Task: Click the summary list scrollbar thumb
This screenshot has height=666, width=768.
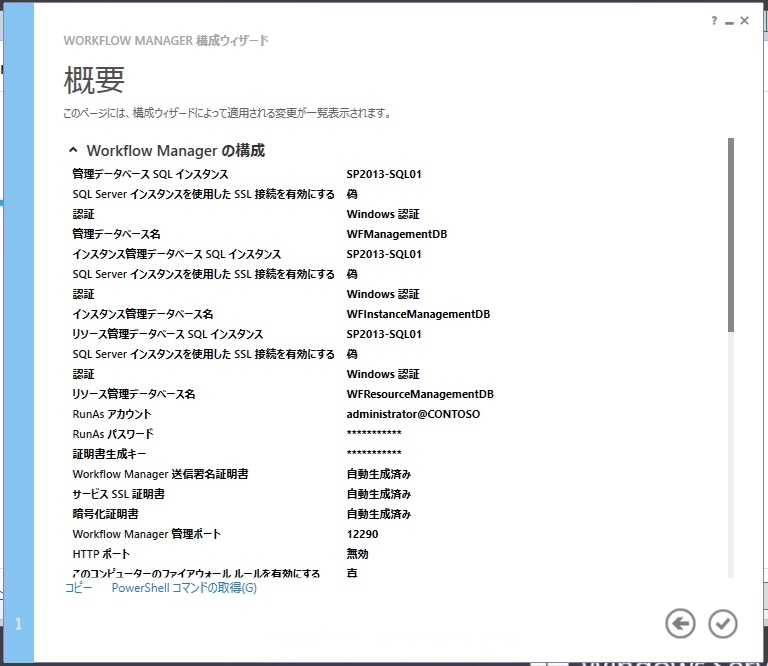Action: click(731, 235)
